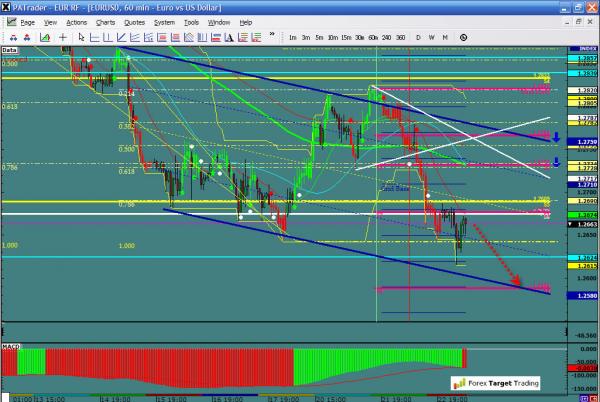The image size is (600, 402).
Task: Open the Tools menu
Action: pos(190,21)
